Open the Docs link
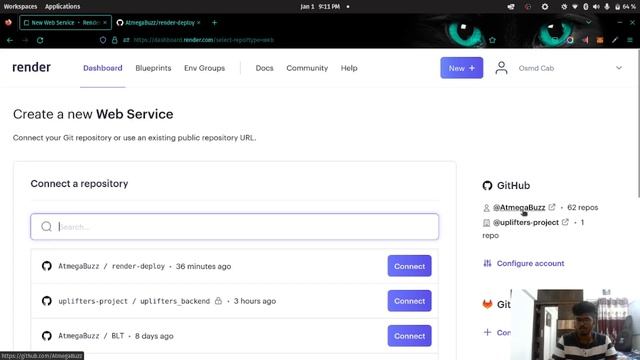This screenshot has height=360, width=640. (x=264, y=68)
